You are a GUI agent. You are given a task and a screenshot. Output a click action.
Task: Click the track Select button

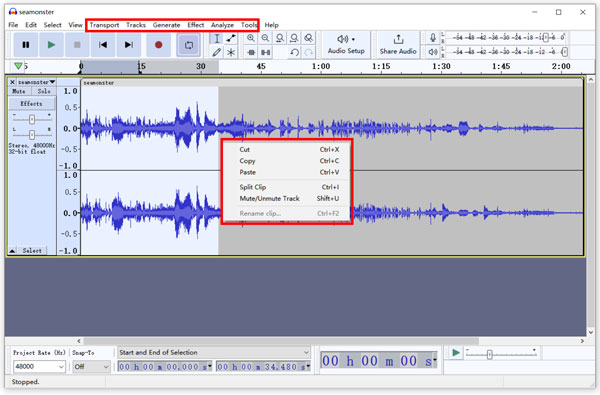click(x=32, y=251)
